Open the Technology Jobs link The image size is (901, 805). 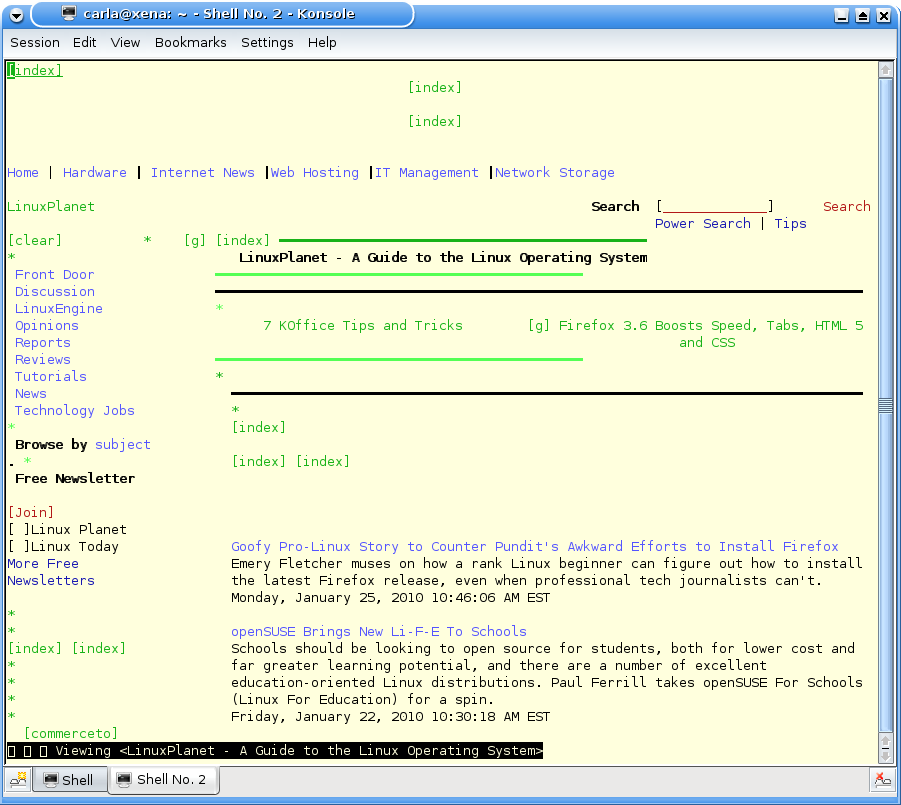point(75,410)
